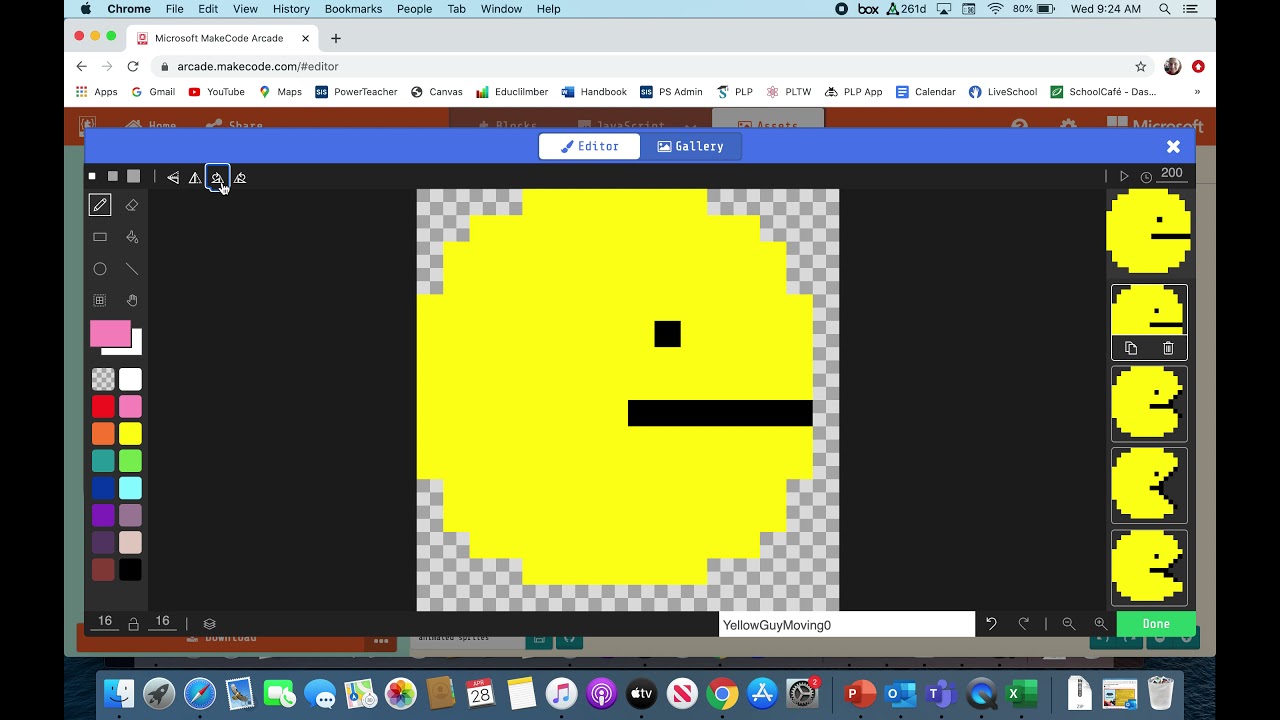Pick the white palette color
This screenshot has height=720, width=1280.
tap(130, 379)
